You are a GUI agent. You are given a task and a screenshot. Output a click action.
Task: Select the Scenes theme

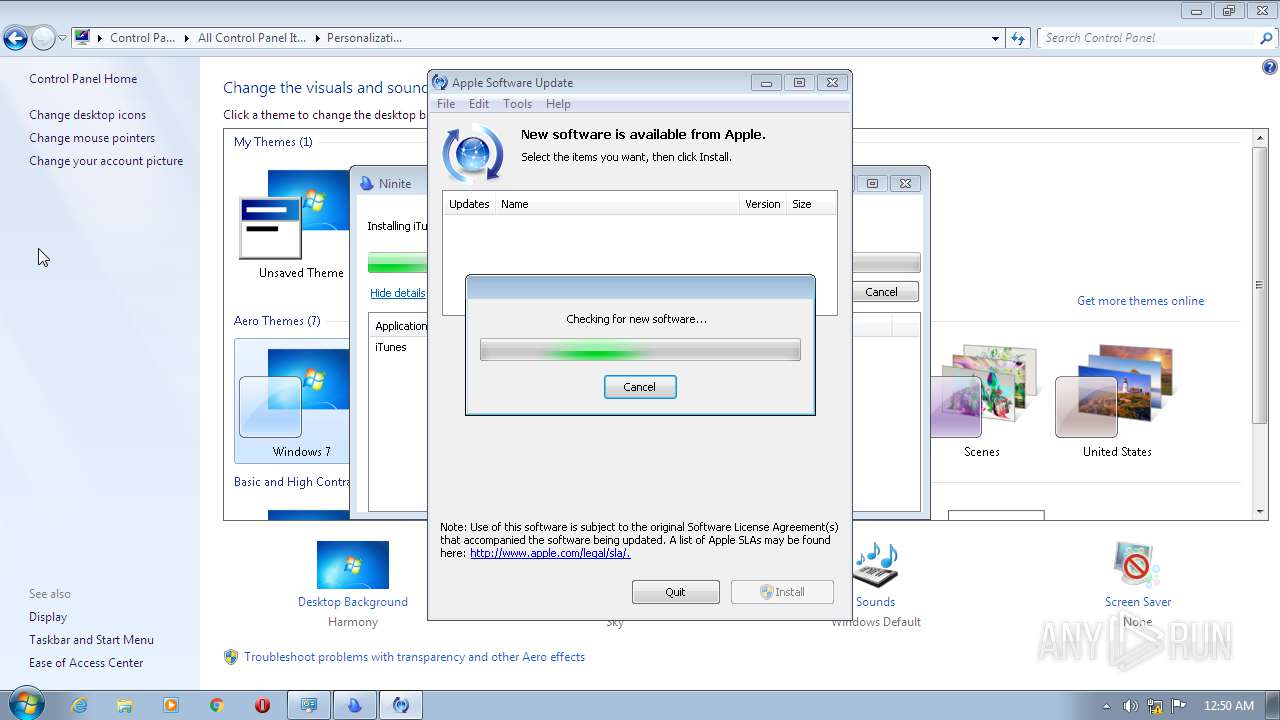point(982,401)
